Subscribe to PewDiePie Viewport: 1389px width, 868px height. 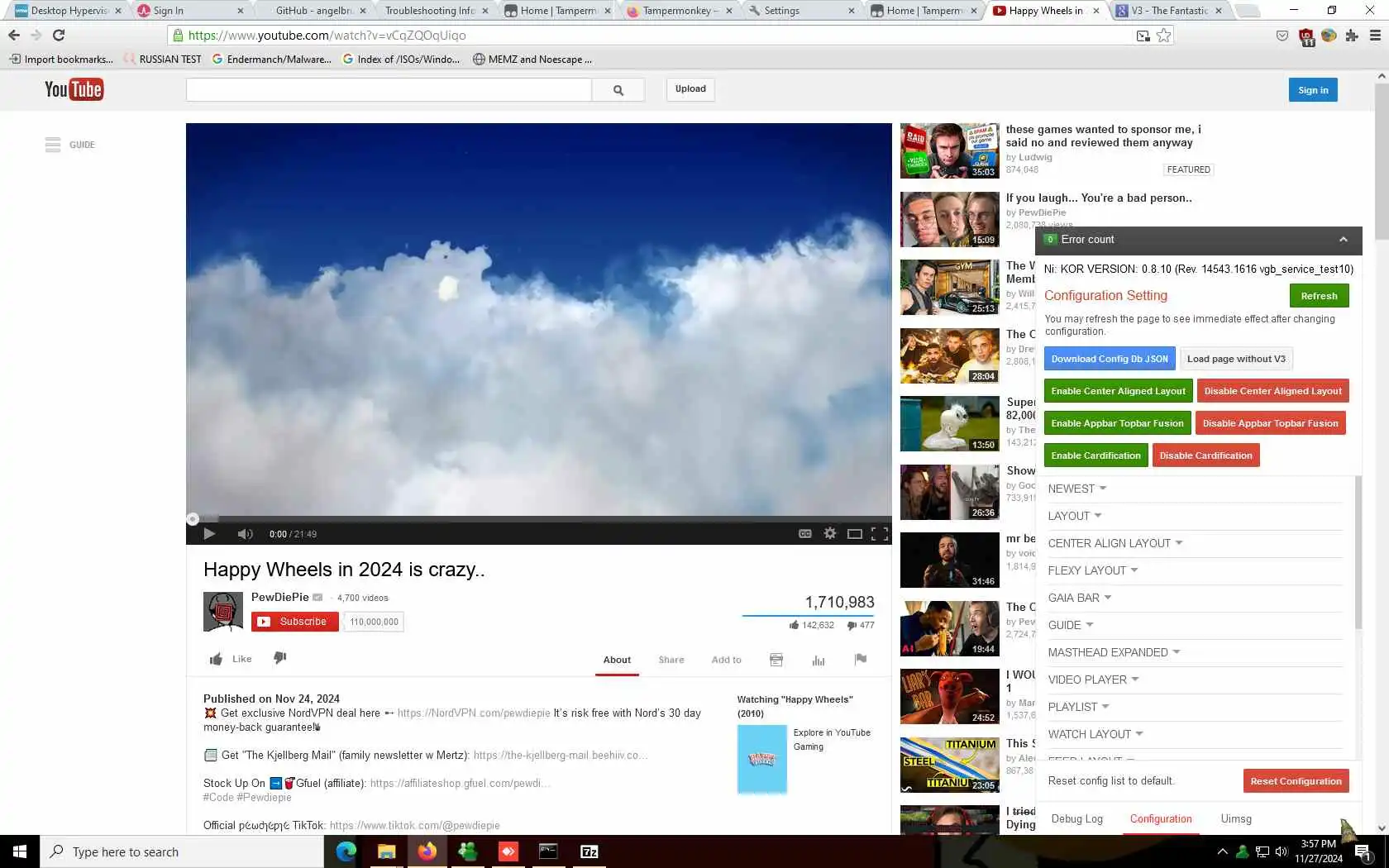click(295, 622)
